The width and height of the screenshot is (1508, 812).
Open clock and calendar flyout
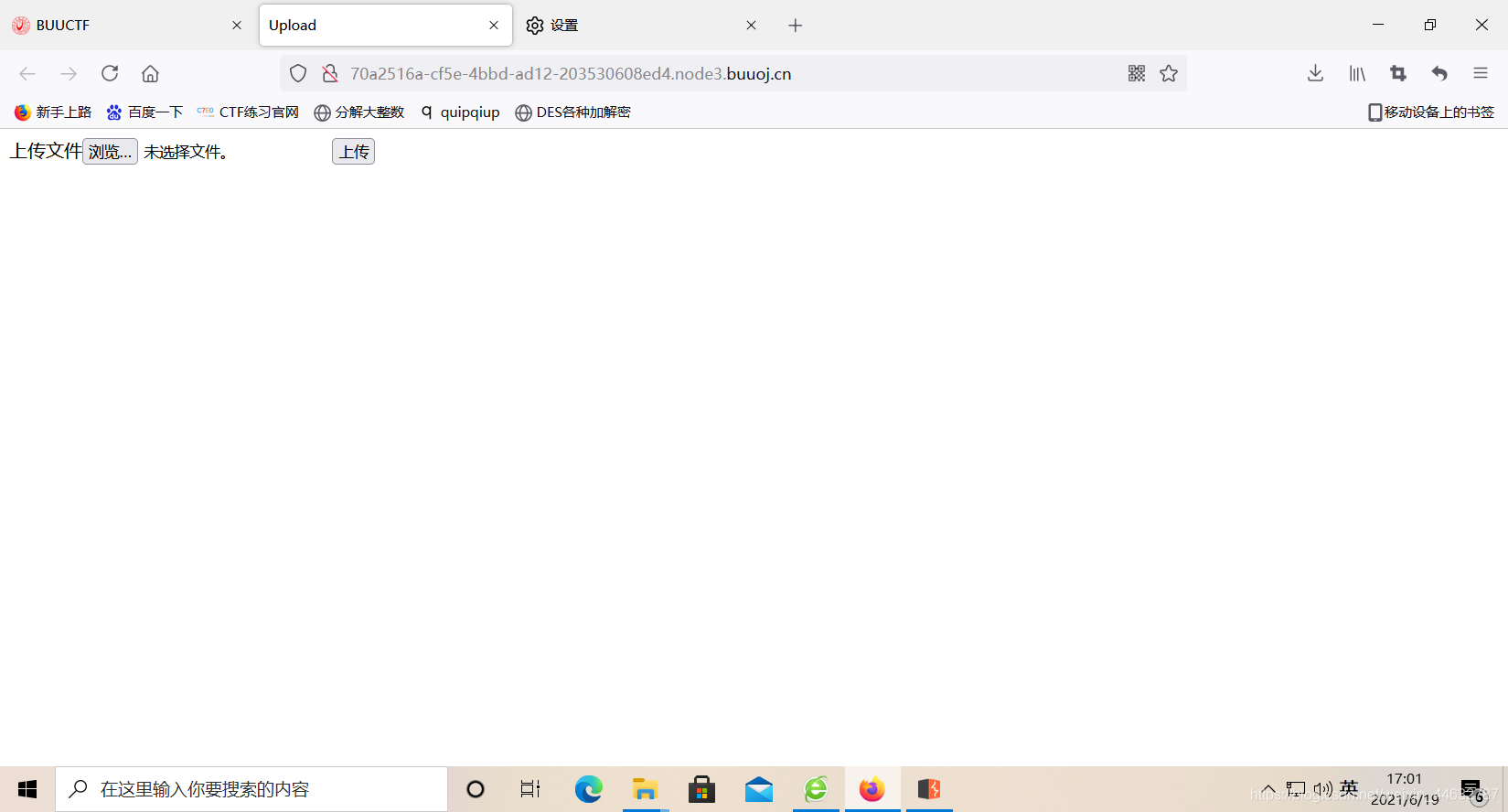click(x=1405, y=789)
